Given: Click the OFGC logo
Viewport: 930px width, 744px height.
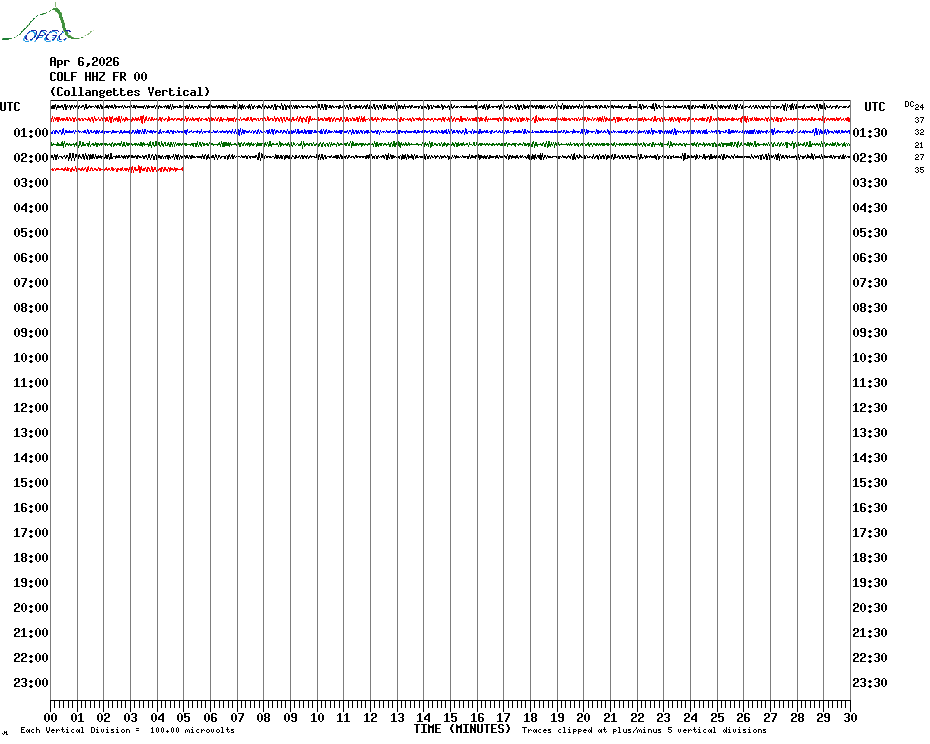Looking at the screenshot, I should pos(46,24).
